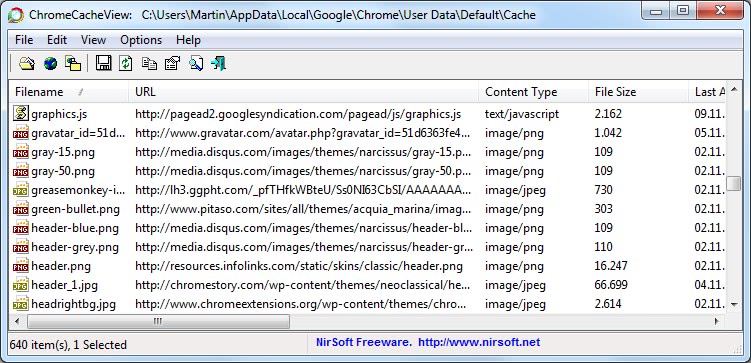Select the headrightbg.jpg filename
The width and height of the screenshot is (751, 363).
pos(73,304)
